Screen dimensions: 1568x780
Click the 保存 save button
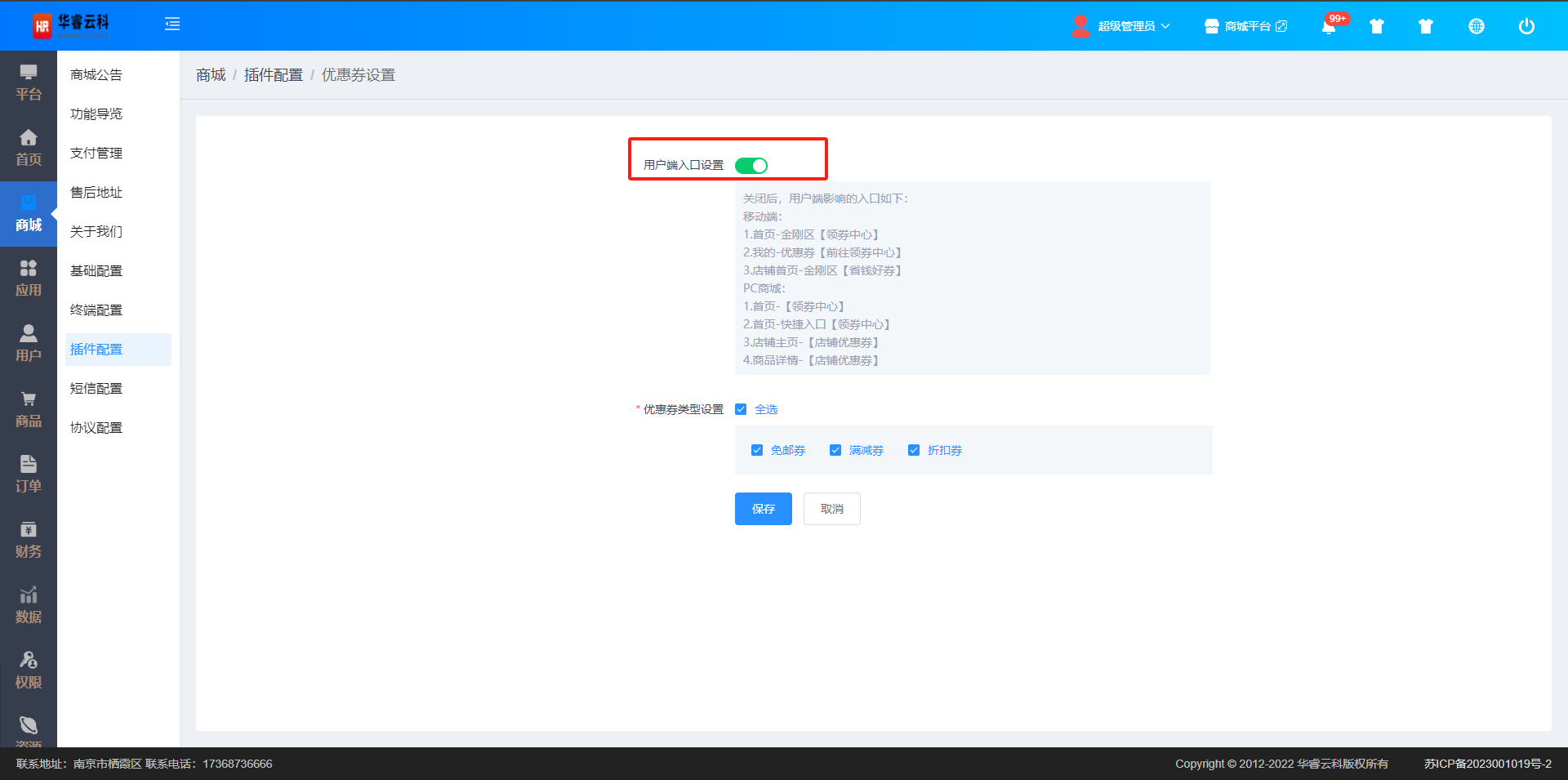763,509
